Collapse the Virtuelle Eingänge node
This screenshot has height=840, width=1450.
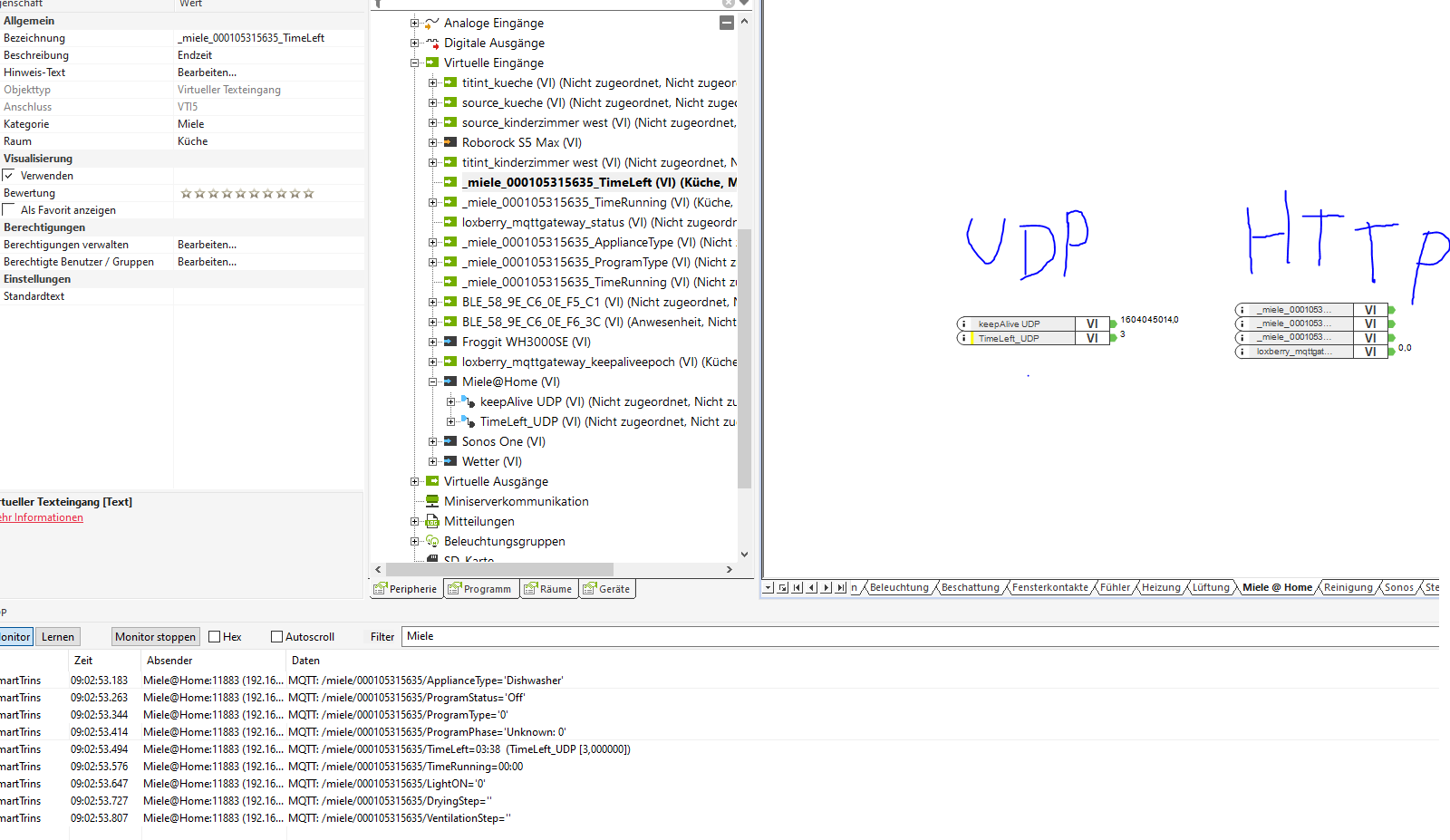(414, 63)
